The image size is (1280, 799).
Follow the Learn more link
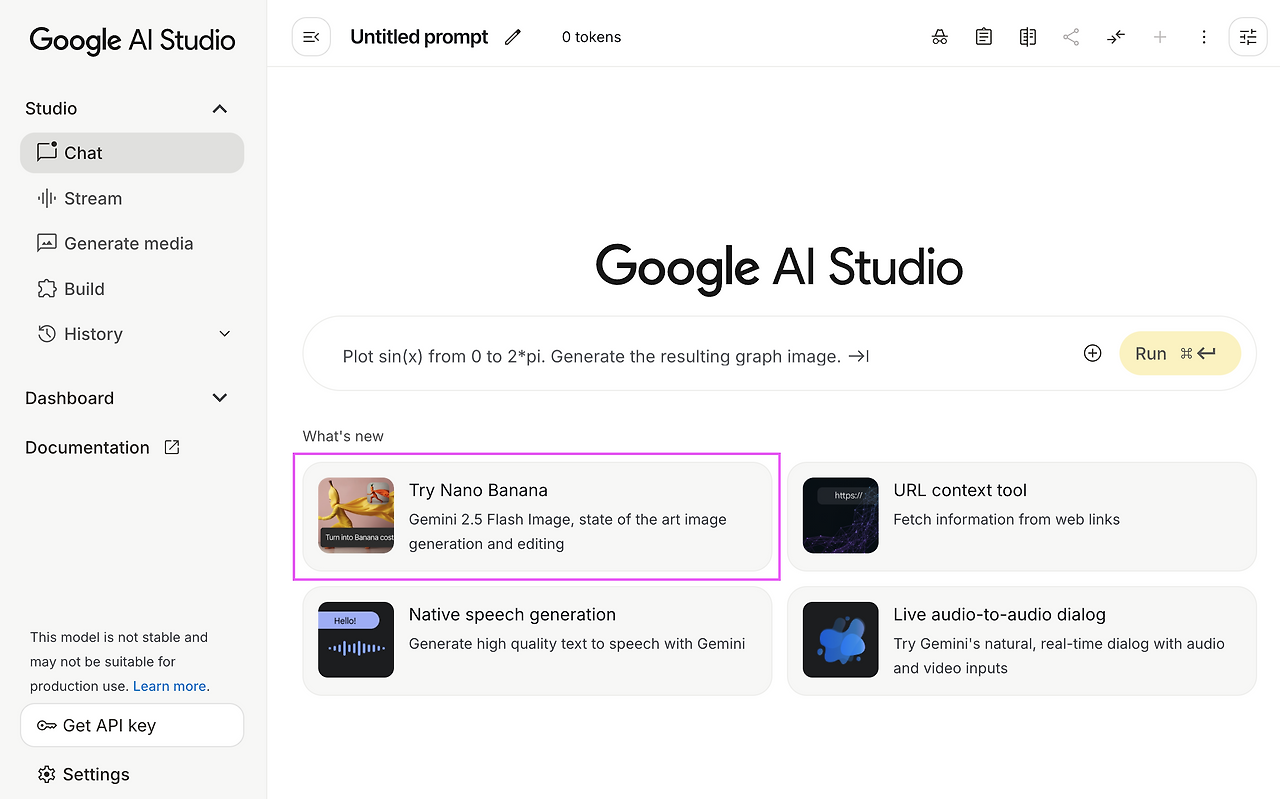pyautogui.click(x=169, y=686)
